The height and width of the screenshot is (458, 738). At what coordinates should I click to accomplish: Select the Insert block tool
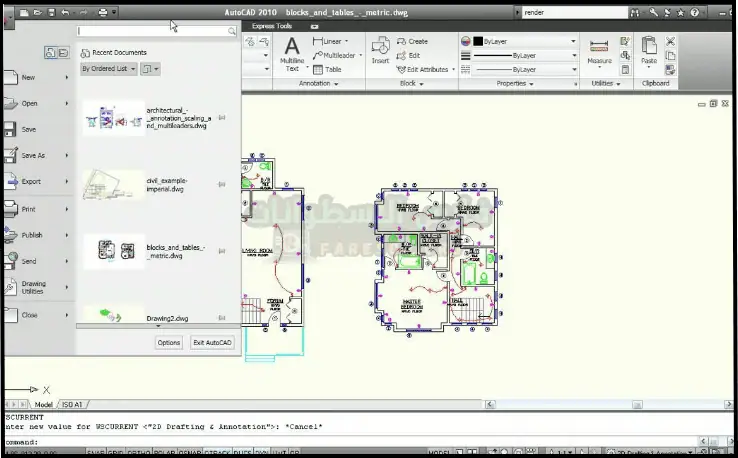[380, 50]
